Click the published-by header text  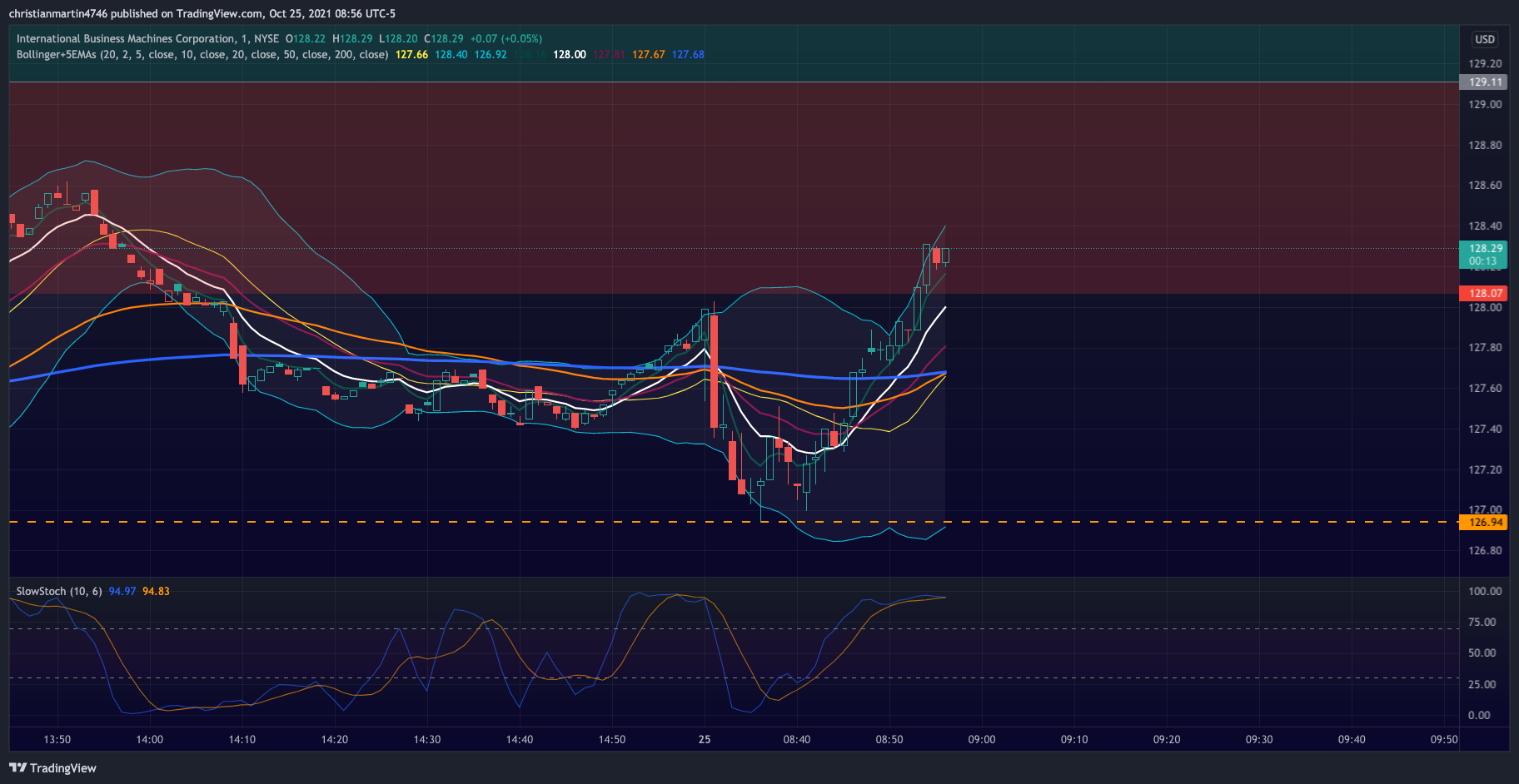[x=202, y=13]
